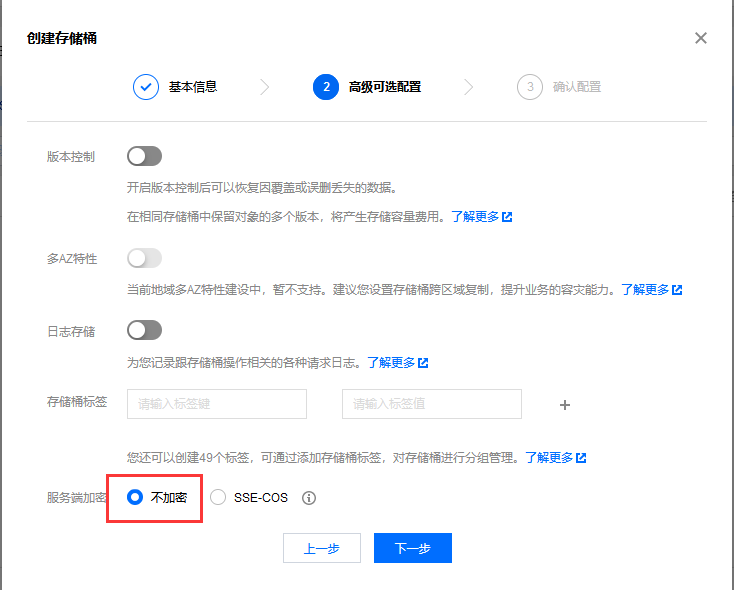Click external link icon after 日志存储 了解更多
The image size is (734, 590).
(423, 362)
